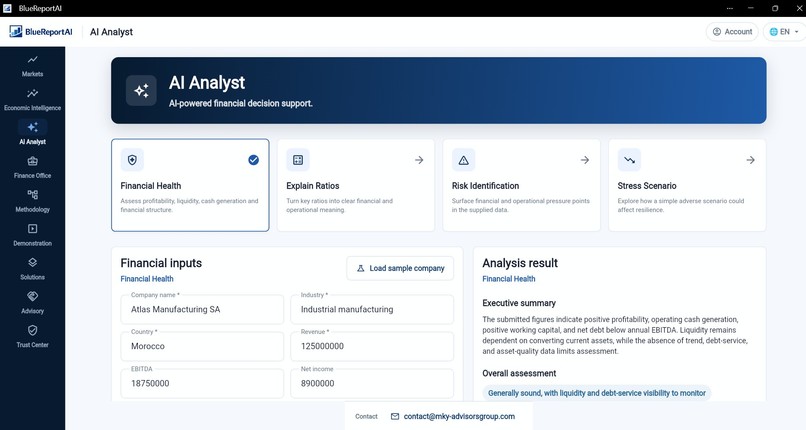
Task: Click the BlueReportAI title bar app icon
Action: (x=7, y=8)
